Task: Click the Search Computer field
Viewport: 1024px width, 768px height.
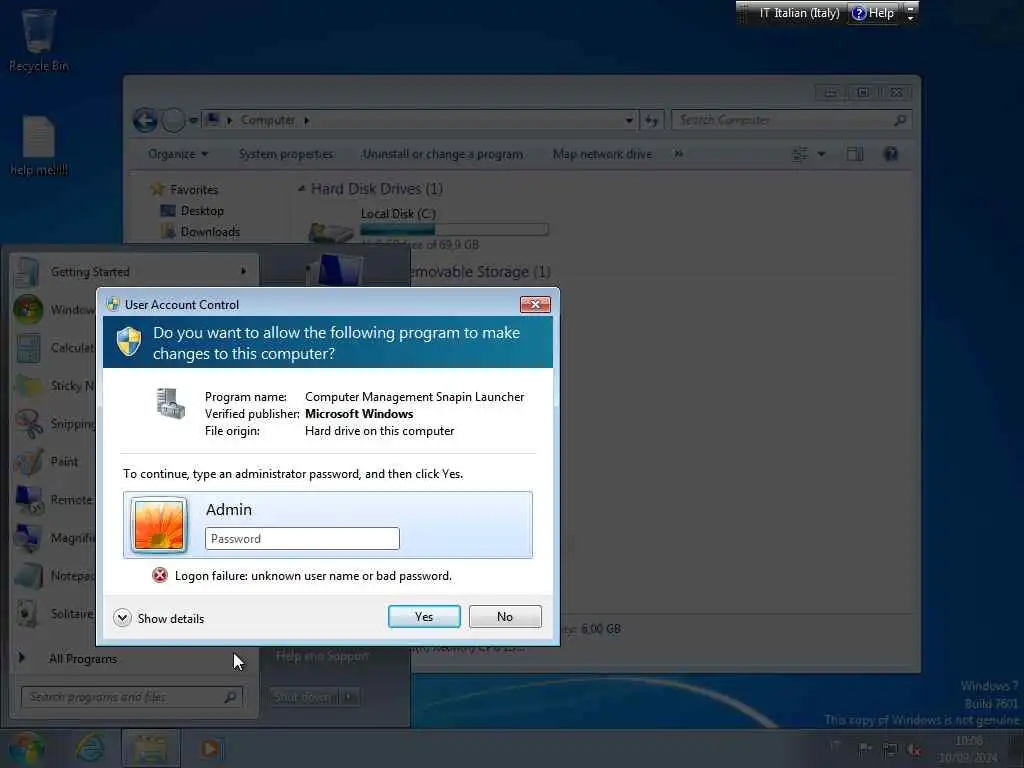Action: [791, 120]
